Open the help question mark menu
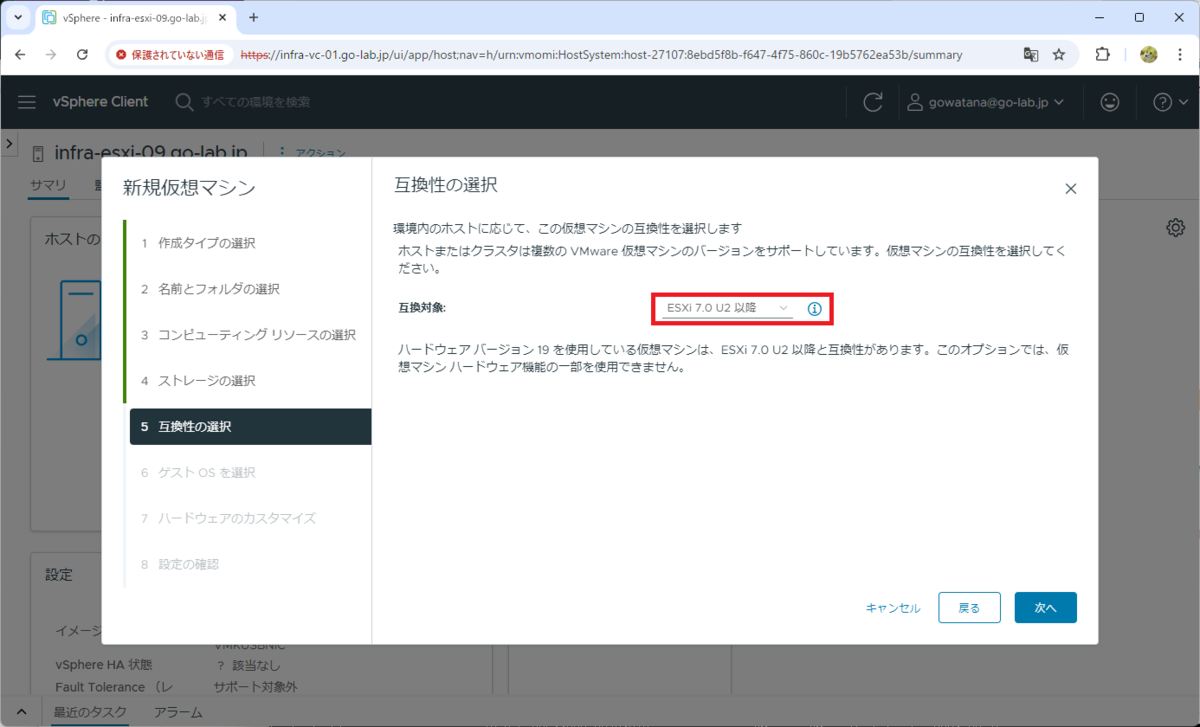 coord(1168,102)
